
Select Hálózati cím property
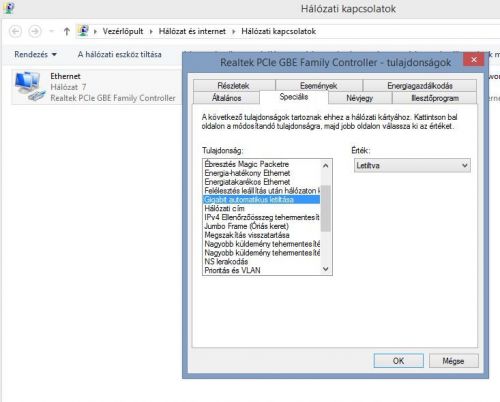[262, 208]
